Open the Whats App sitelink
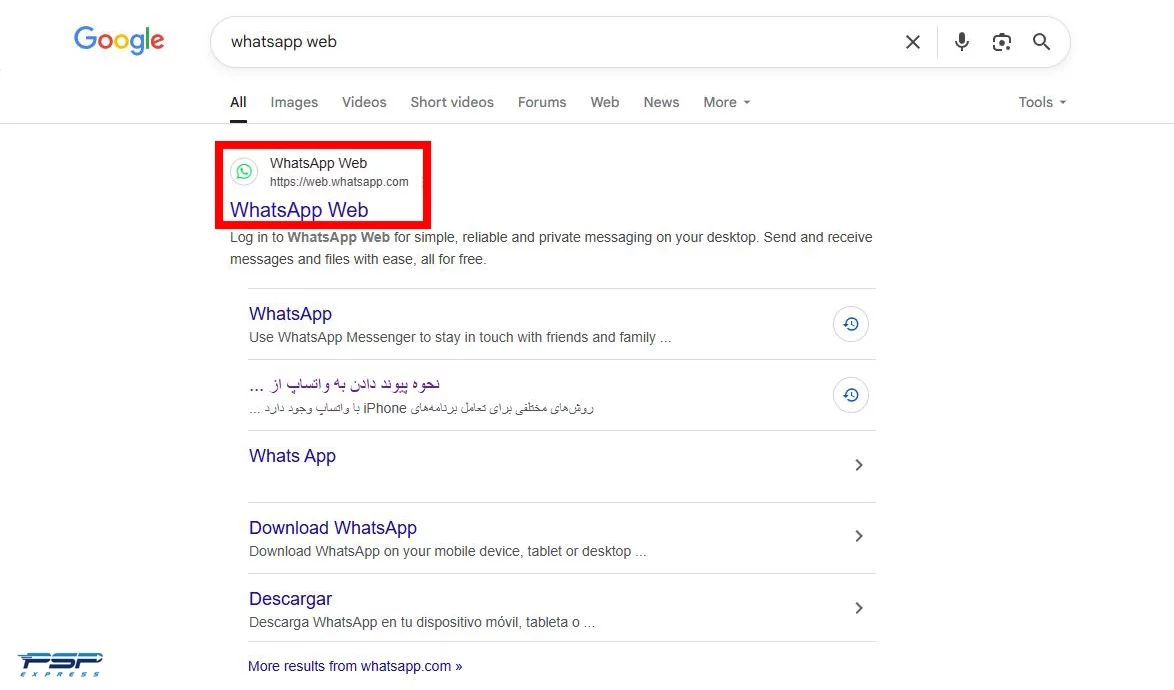Viewport: 1174px width, 690px height. pyautogui.click(x=292, y=456)
